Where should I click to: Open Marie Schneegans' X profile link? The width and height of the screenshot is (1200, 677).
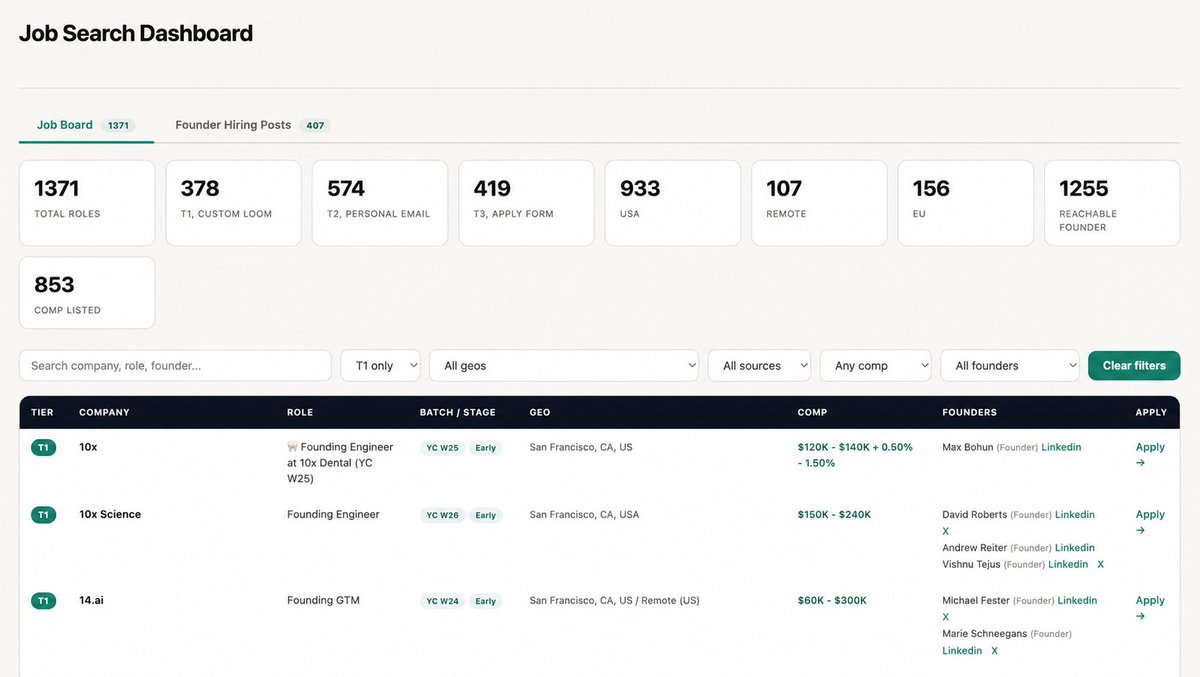click(994, 650)
